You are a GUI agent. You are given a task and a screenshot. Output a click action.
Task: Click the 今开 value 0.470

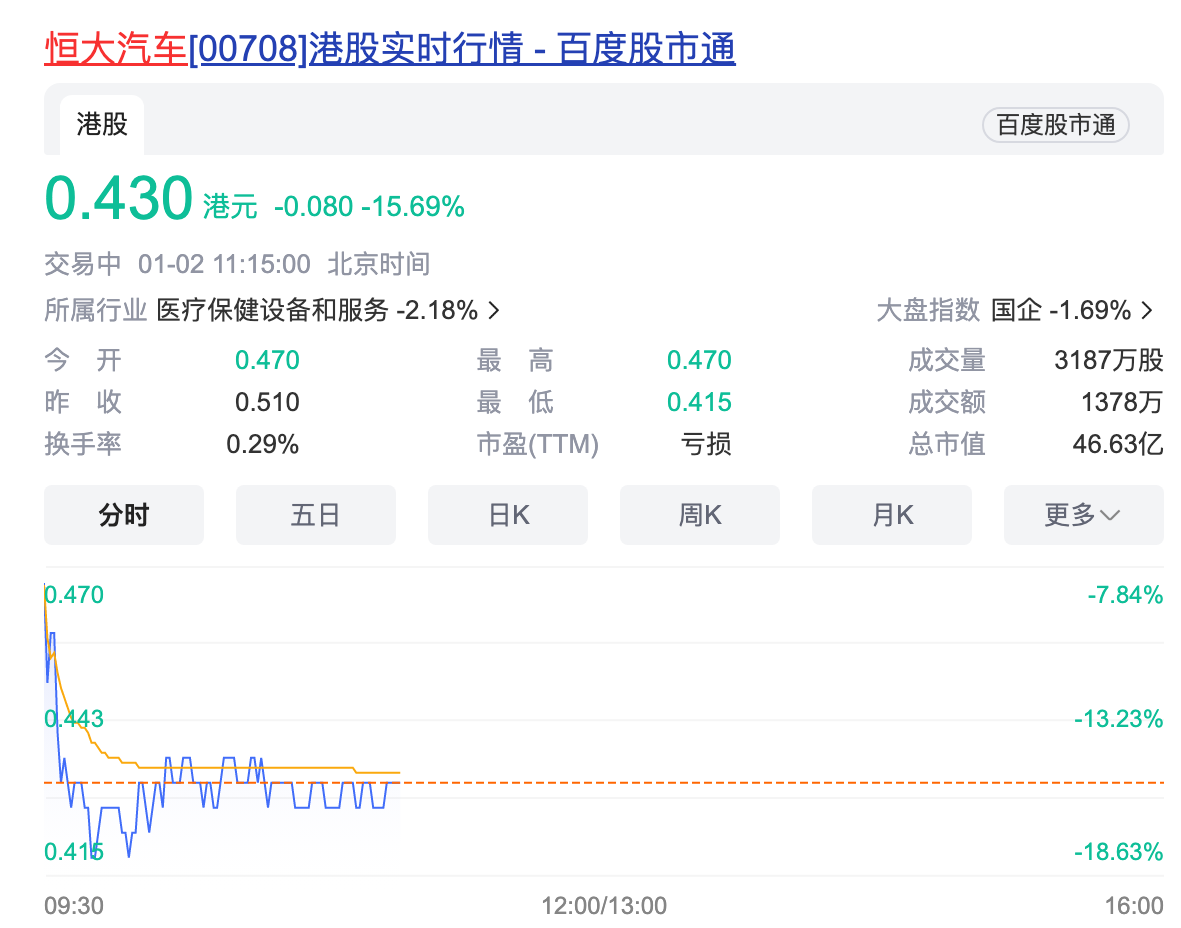(267, 360)
